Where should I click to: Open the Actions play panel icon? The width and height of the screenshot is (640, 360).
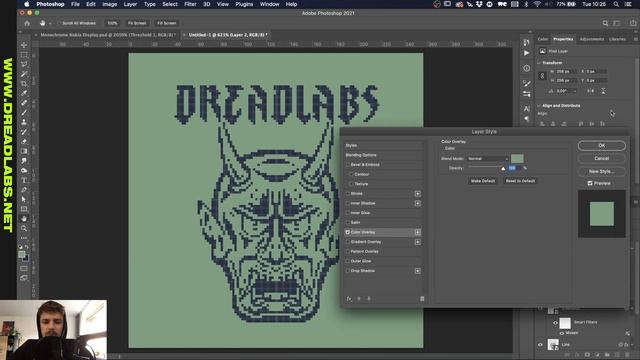pyautogui.click(x=527, y=53)
